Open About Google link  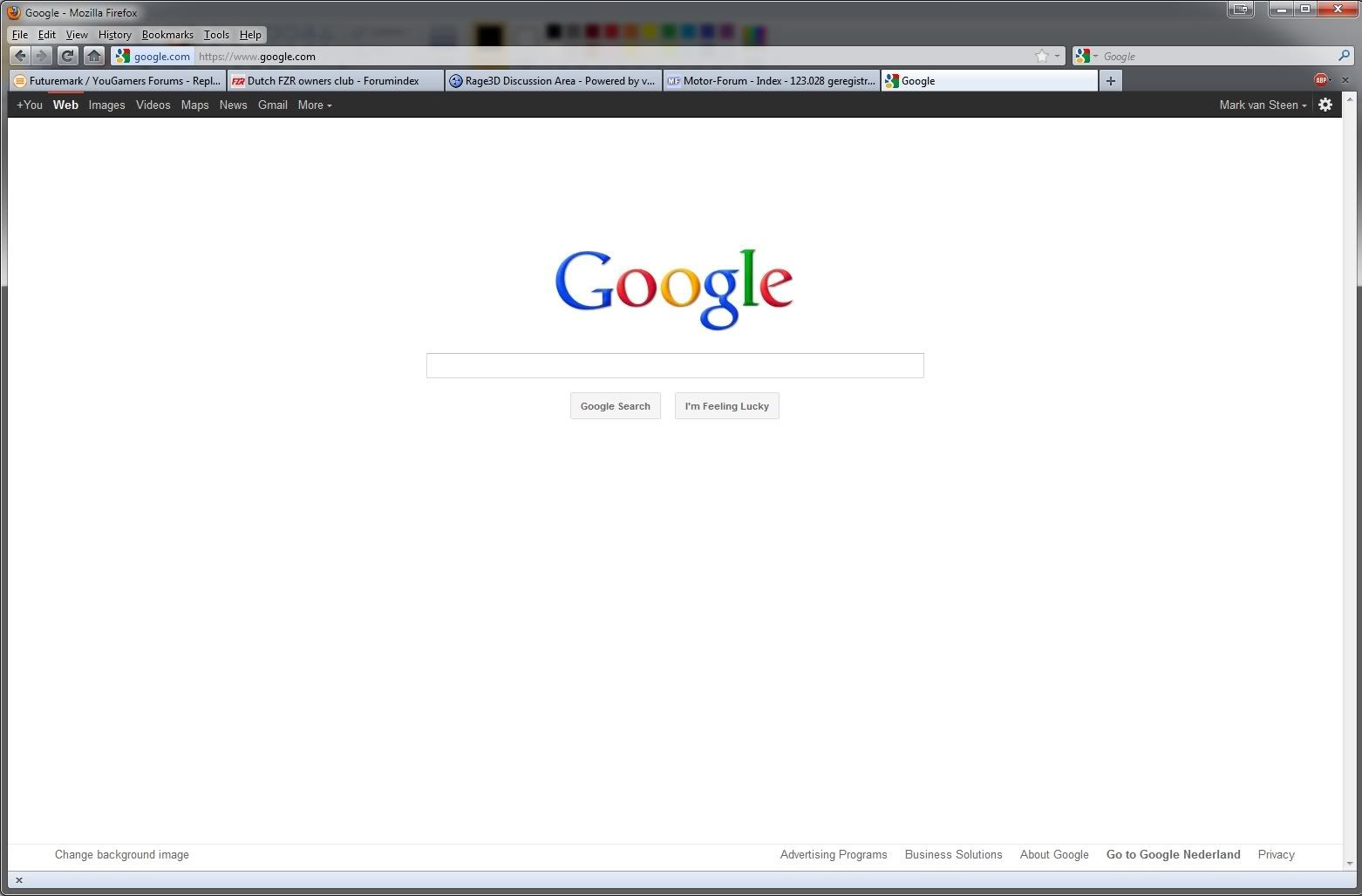click(1054, 855)
